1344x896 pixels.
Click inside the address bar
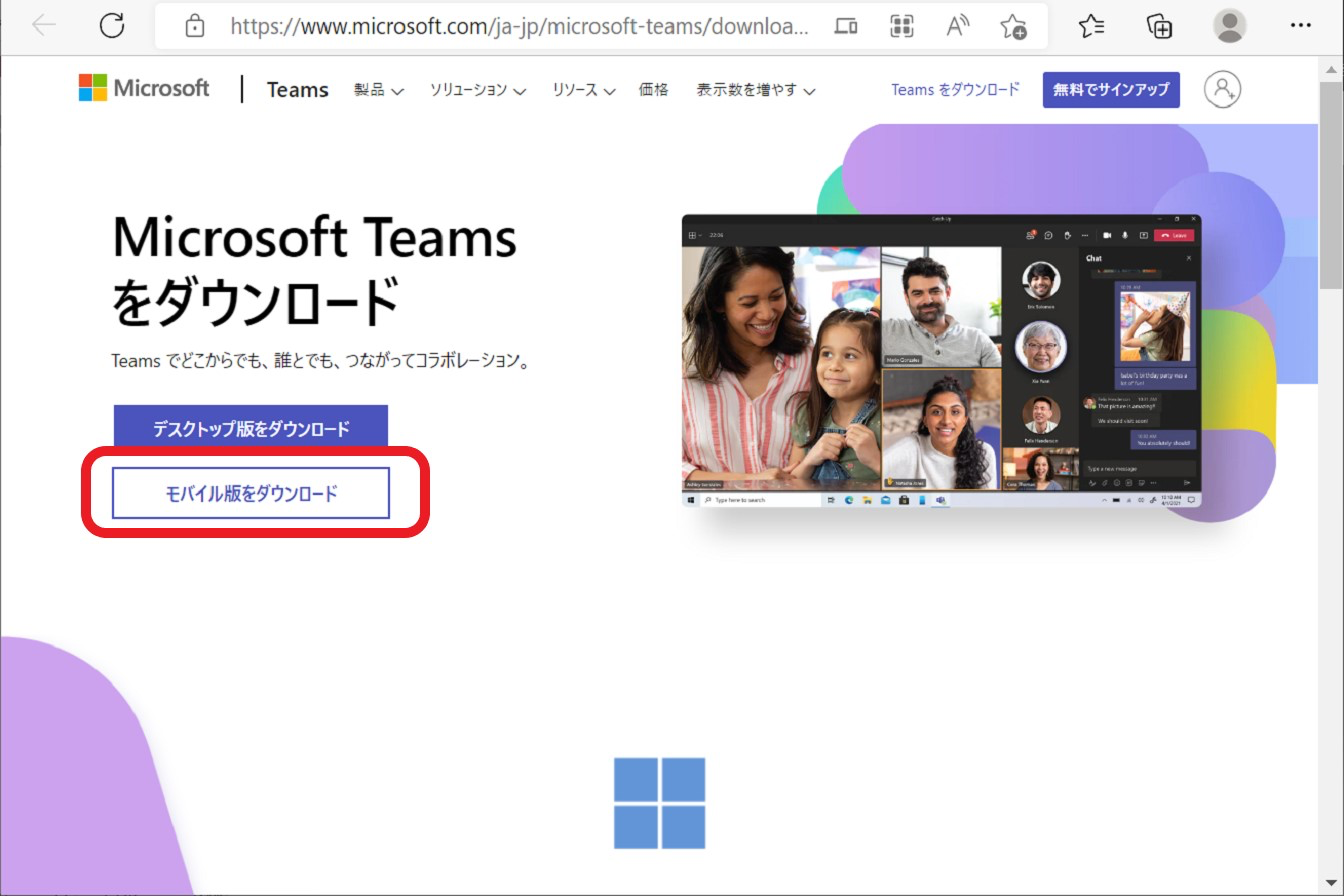coord(500,26)
